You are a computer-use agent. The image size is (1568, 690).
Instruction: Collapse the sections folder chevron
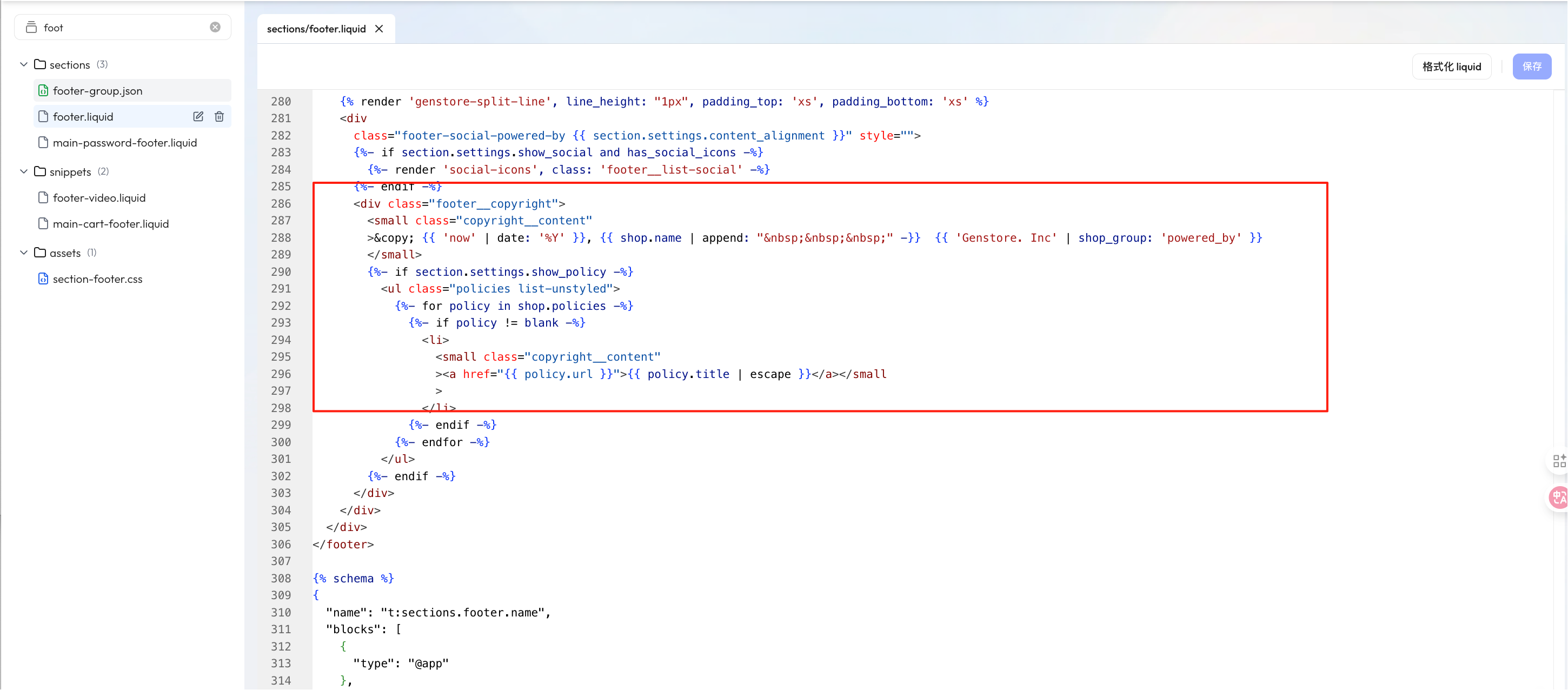pyautogui.click(x=24, y=64)
